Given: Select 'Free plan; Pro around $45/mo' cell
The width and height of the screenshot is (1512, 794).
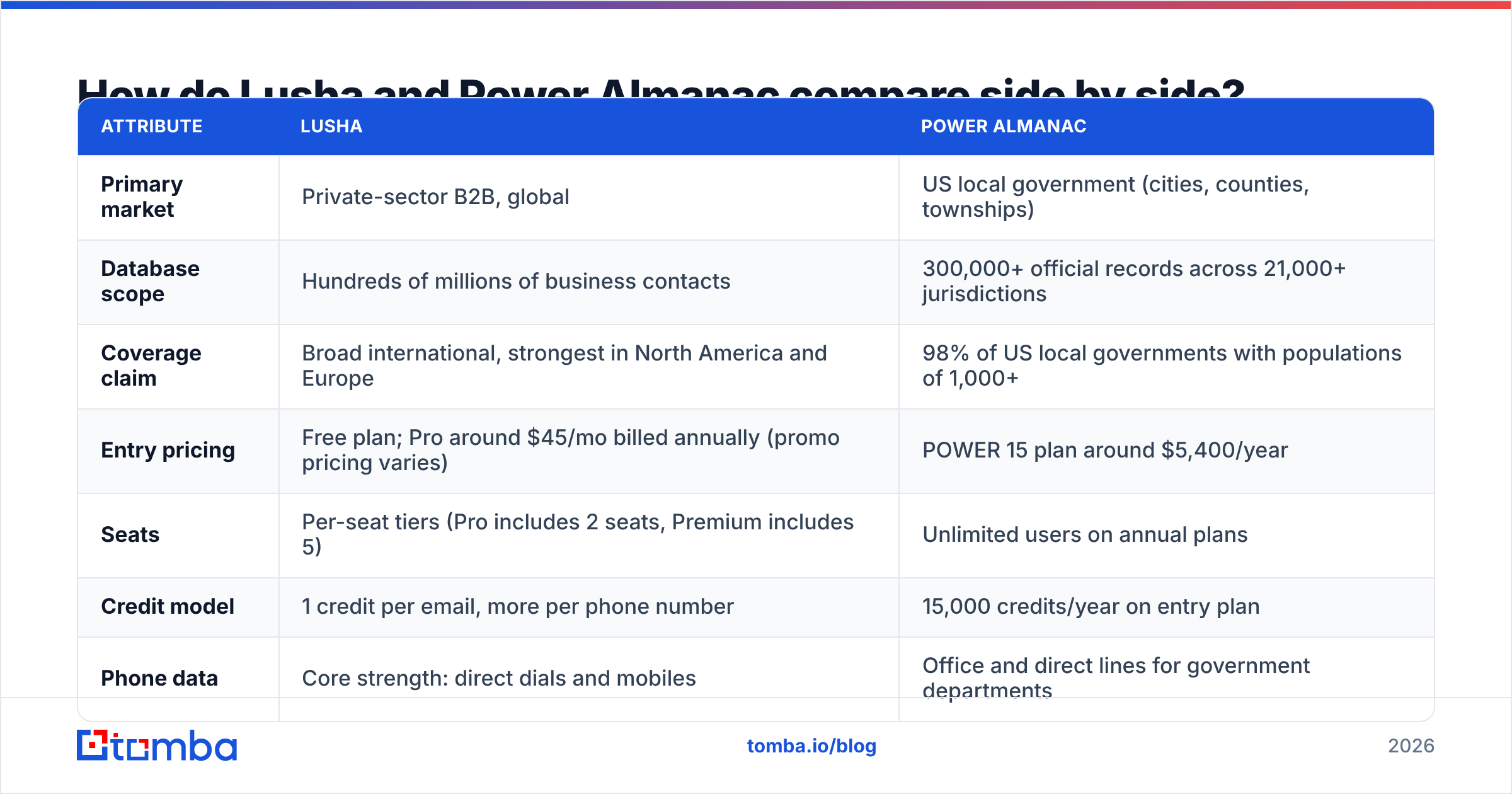Looking at the screenshot, I should pos(589,451).
